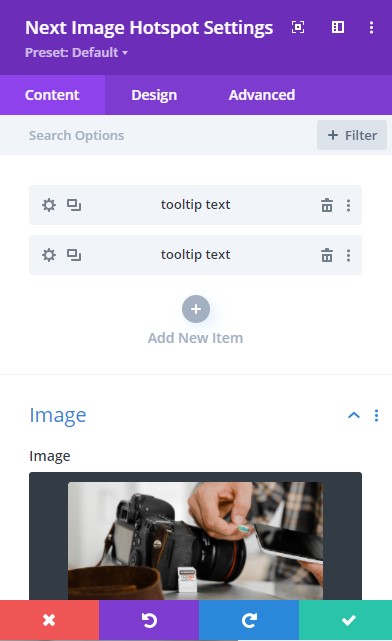
Task: Open header three-dot options menu
Action: click(371, 27)
